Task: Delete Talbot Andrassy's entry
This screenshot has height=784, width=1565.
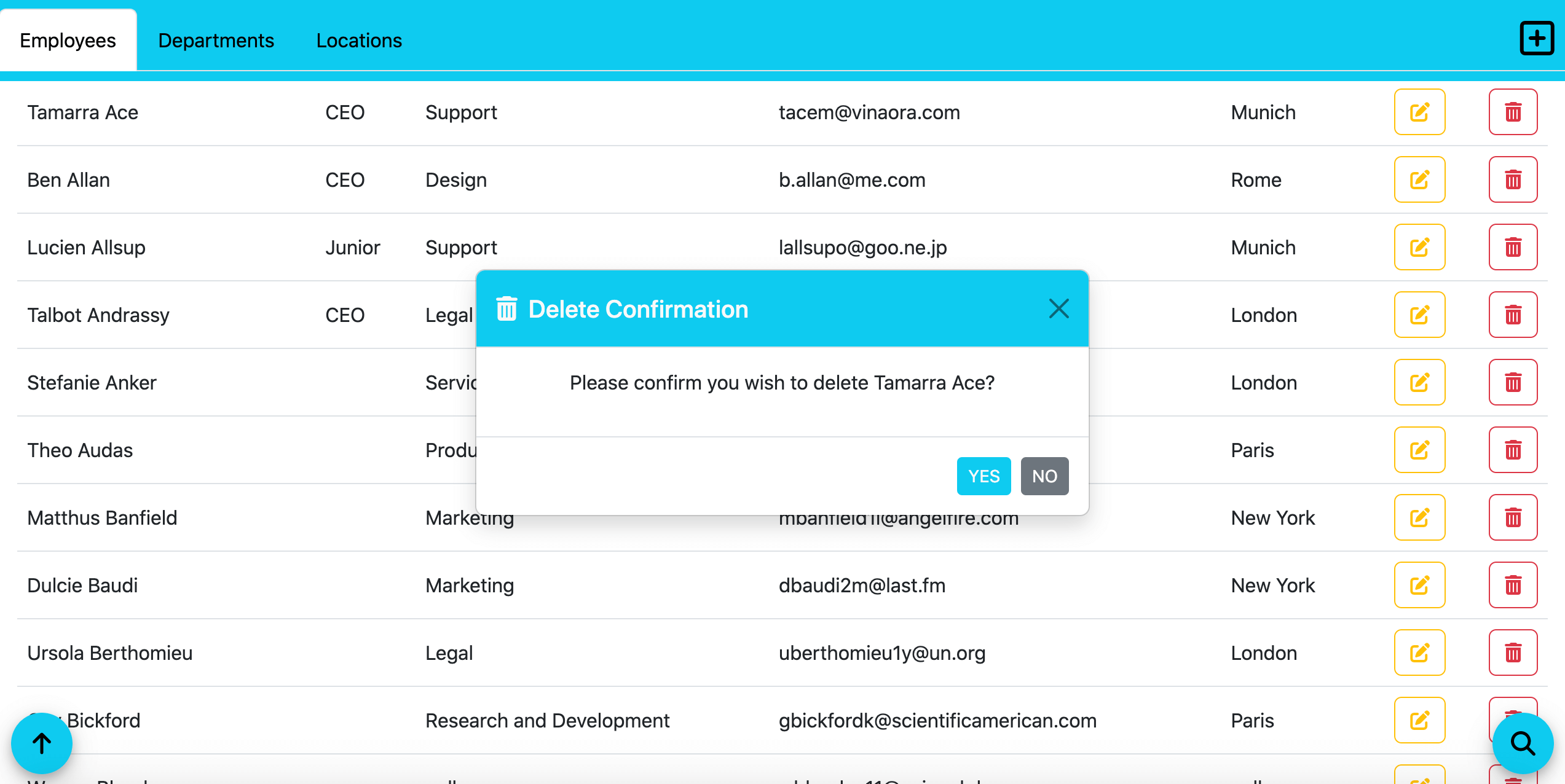Action: point(1512,315)
